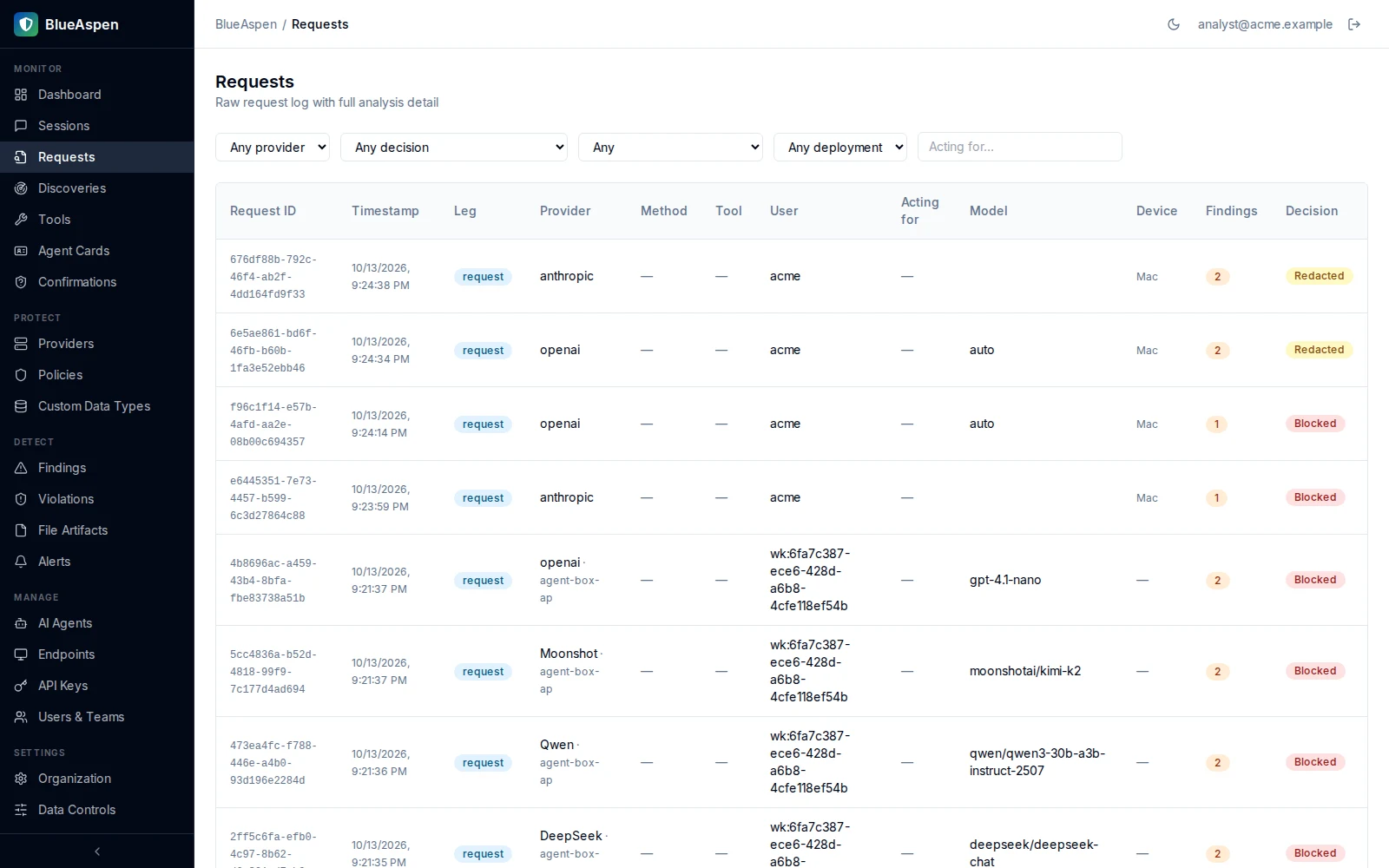Click the Agent Cards icon
Viewport: 1389px width, 868px height.
click(x=21, y=251)
